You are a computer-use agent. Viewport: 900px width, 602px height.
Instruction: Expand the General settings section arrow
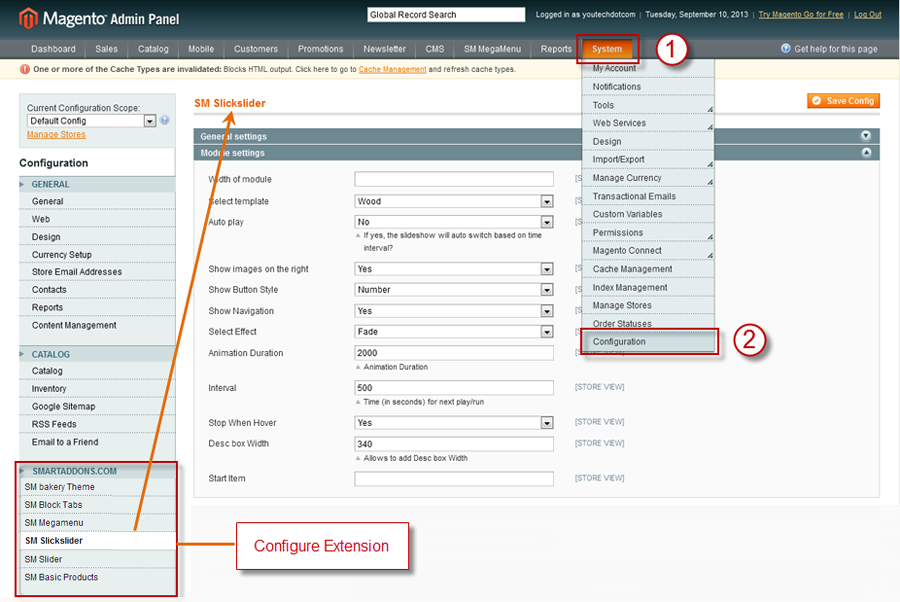[866, 136]
